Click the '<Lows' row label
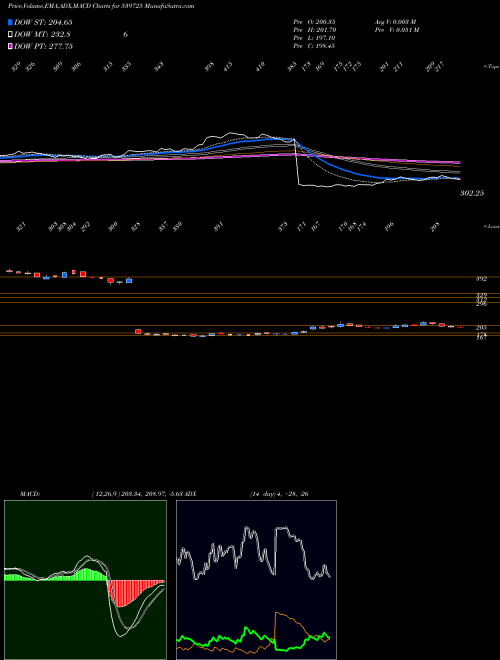500x660 pixels. point(491,226)
